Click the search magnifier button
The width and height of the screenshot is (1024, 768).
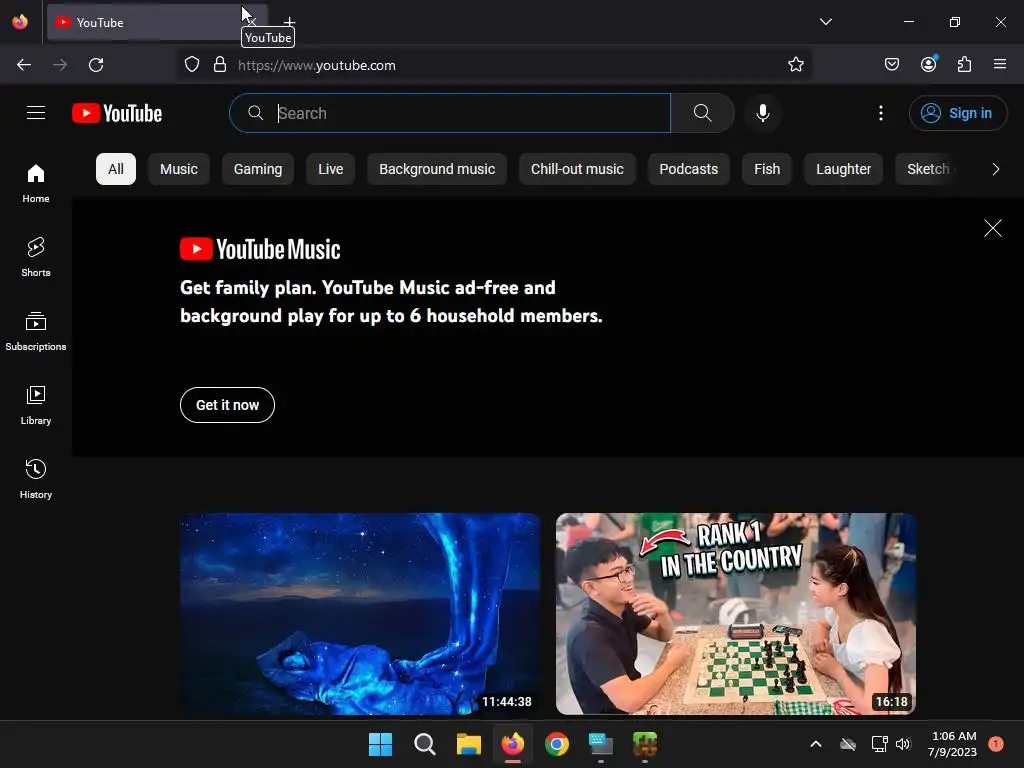pos(703,113)
